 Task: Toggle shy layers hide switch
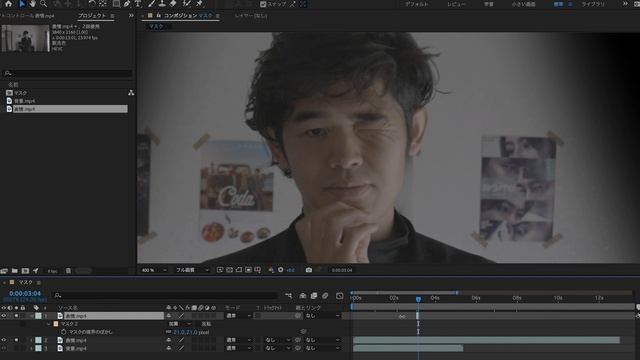[x=302, y=296]
